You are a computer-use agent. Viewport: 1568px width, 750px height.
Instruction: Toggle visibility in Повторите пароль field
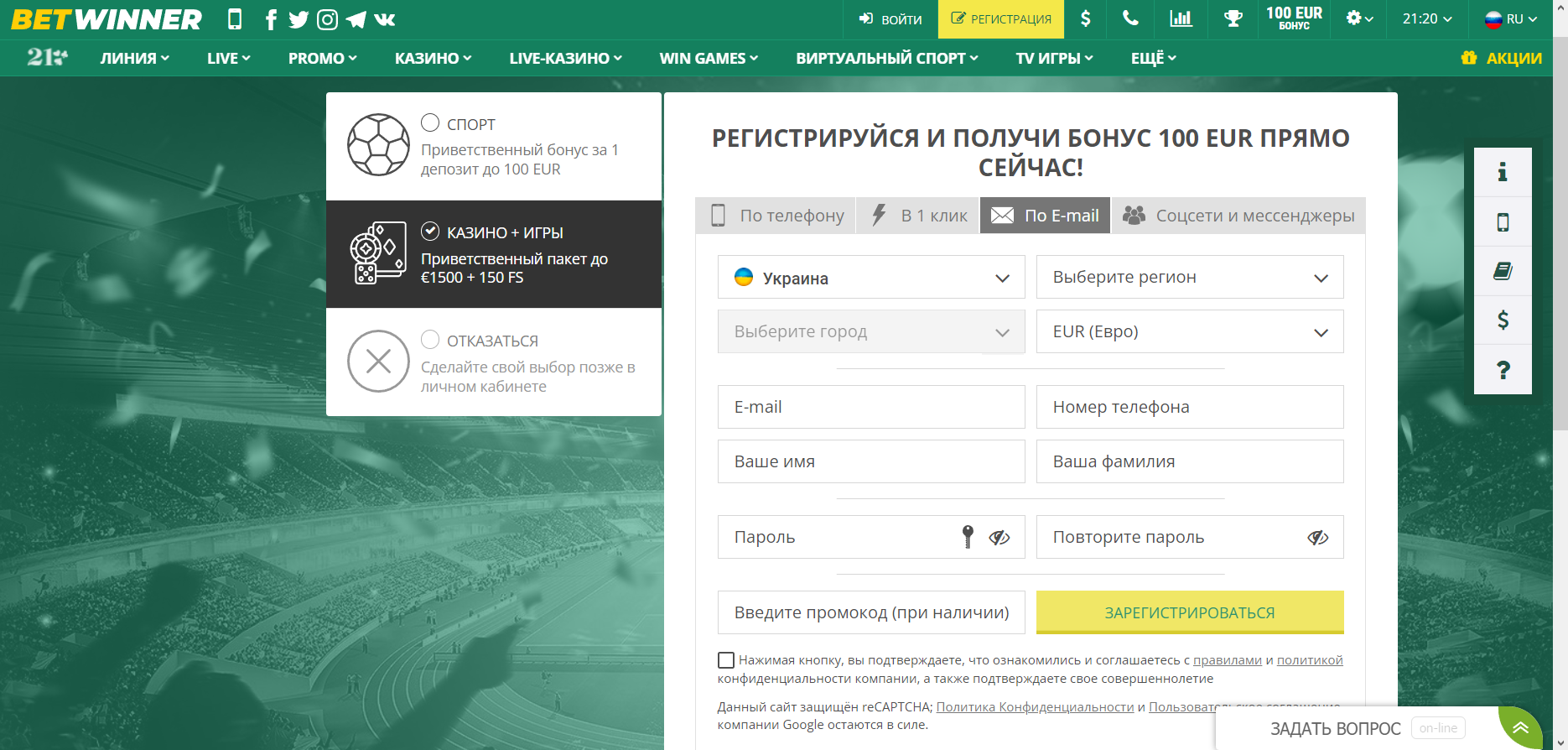tap(1317, 538)
